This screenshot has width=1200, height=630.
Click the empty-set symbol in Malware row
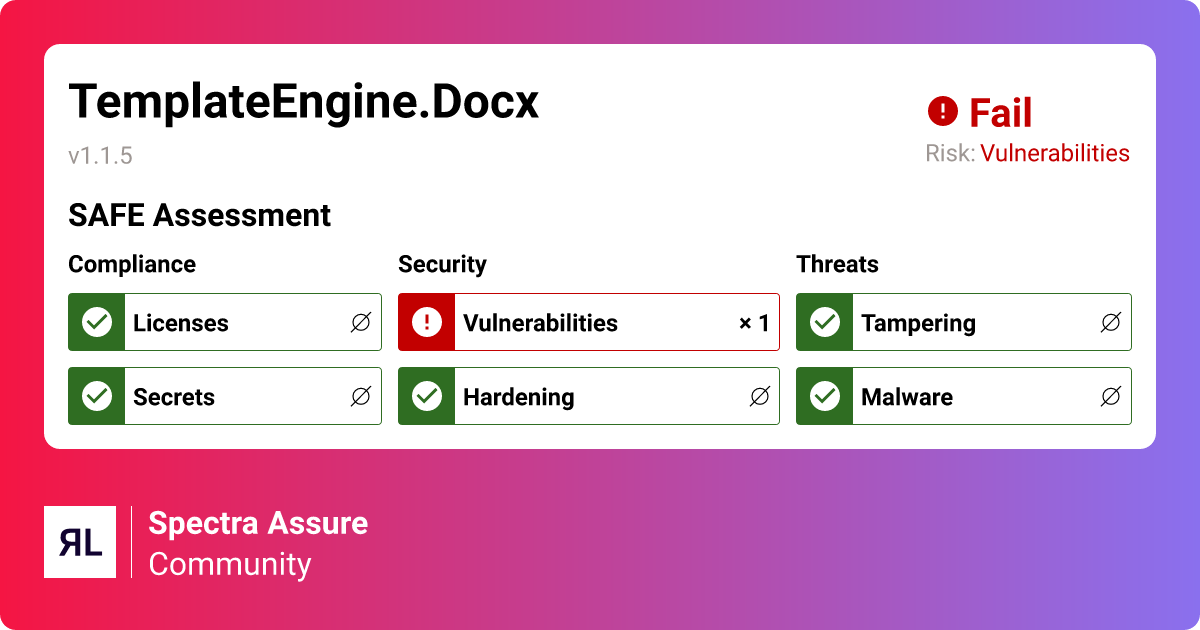(x=1110, y=397)
